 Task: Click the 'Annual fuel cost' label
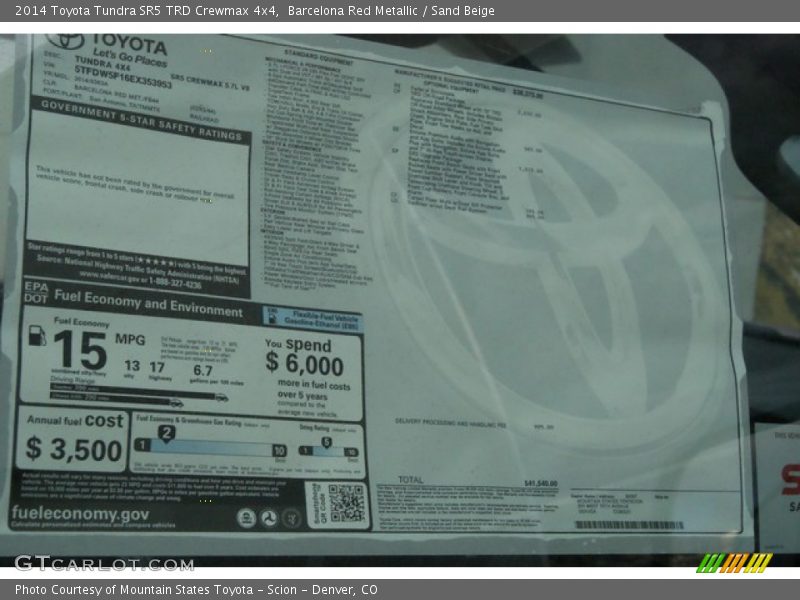pos(75,420)
